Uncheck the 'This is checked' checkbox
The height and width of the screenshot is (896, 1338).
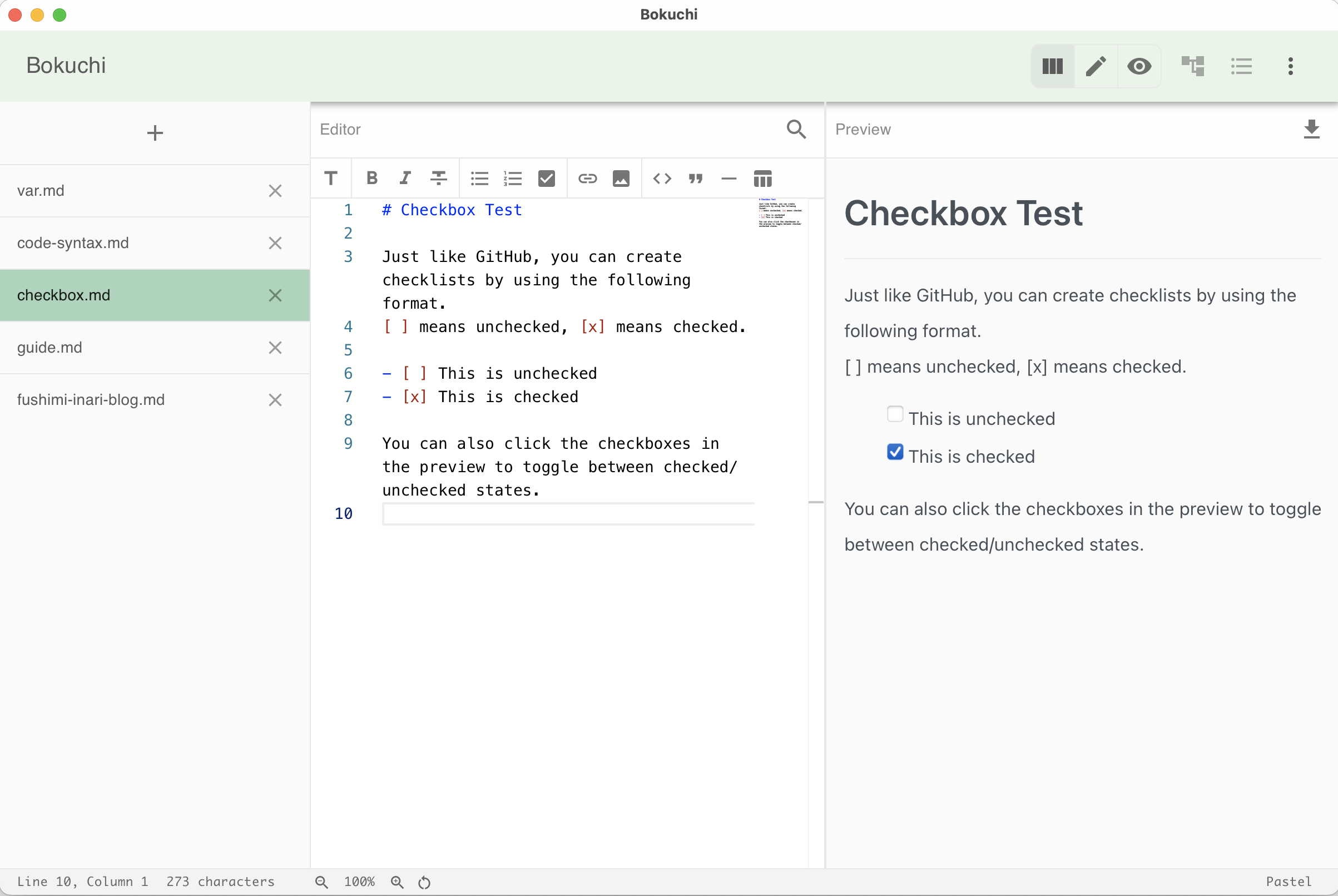point(895,452)
